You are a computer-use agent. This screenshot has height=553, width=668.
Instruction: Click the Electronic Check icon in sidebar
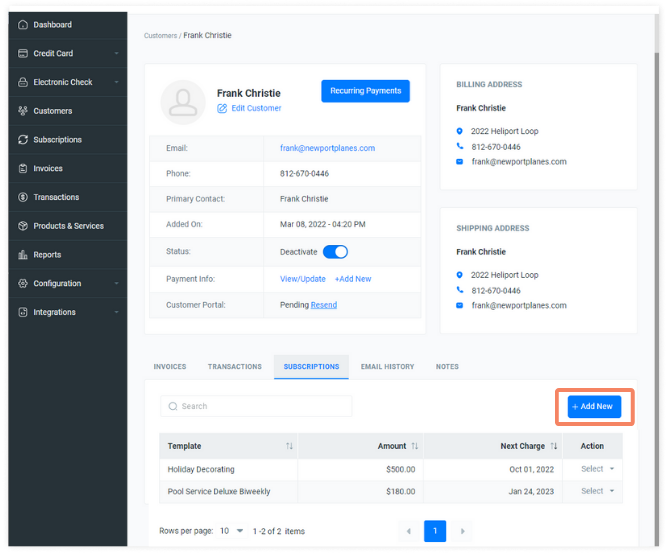[23, 82]
